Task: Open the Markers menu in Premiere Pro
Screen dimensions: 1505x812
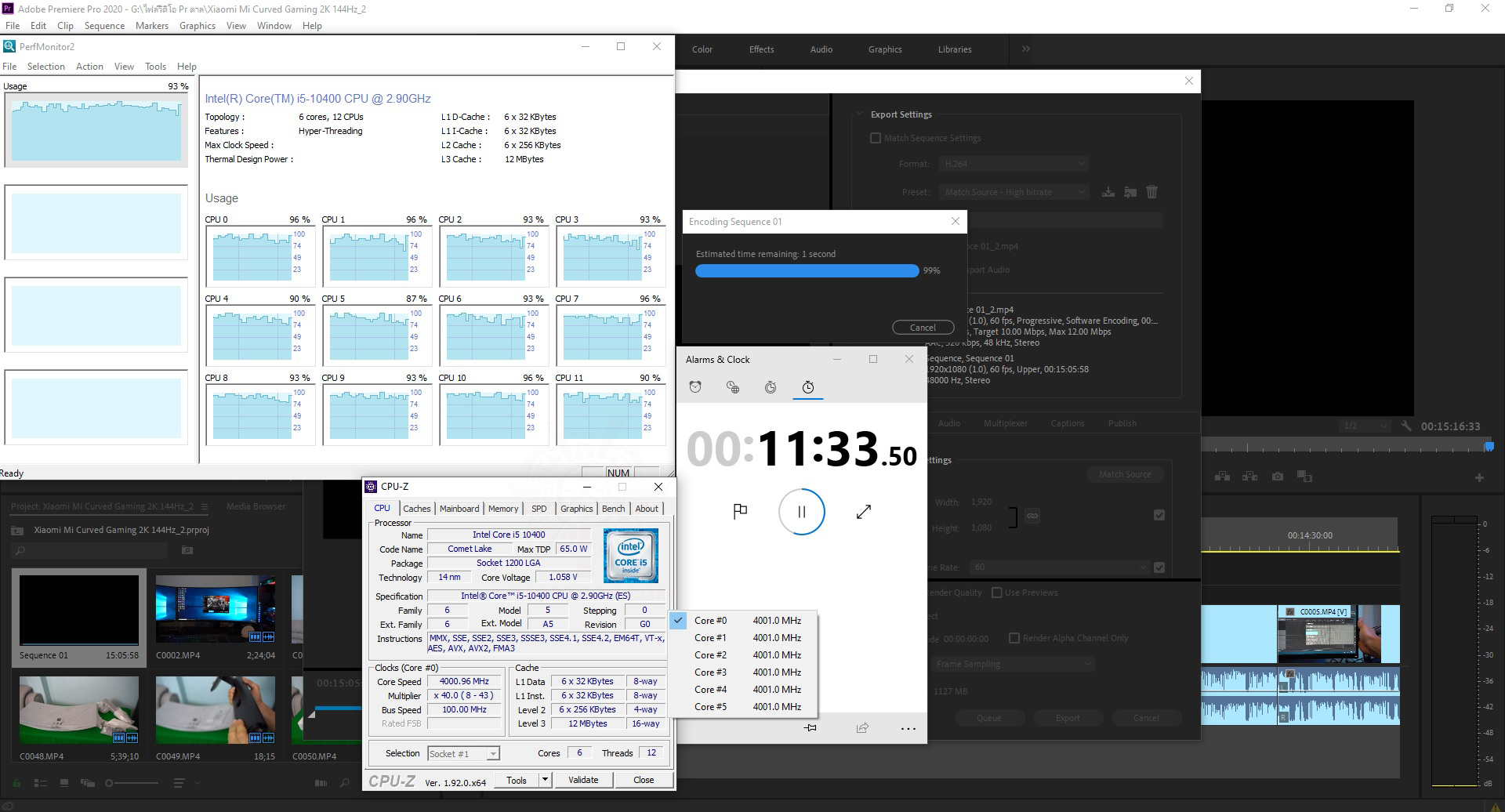Action: tap(152, 26)
